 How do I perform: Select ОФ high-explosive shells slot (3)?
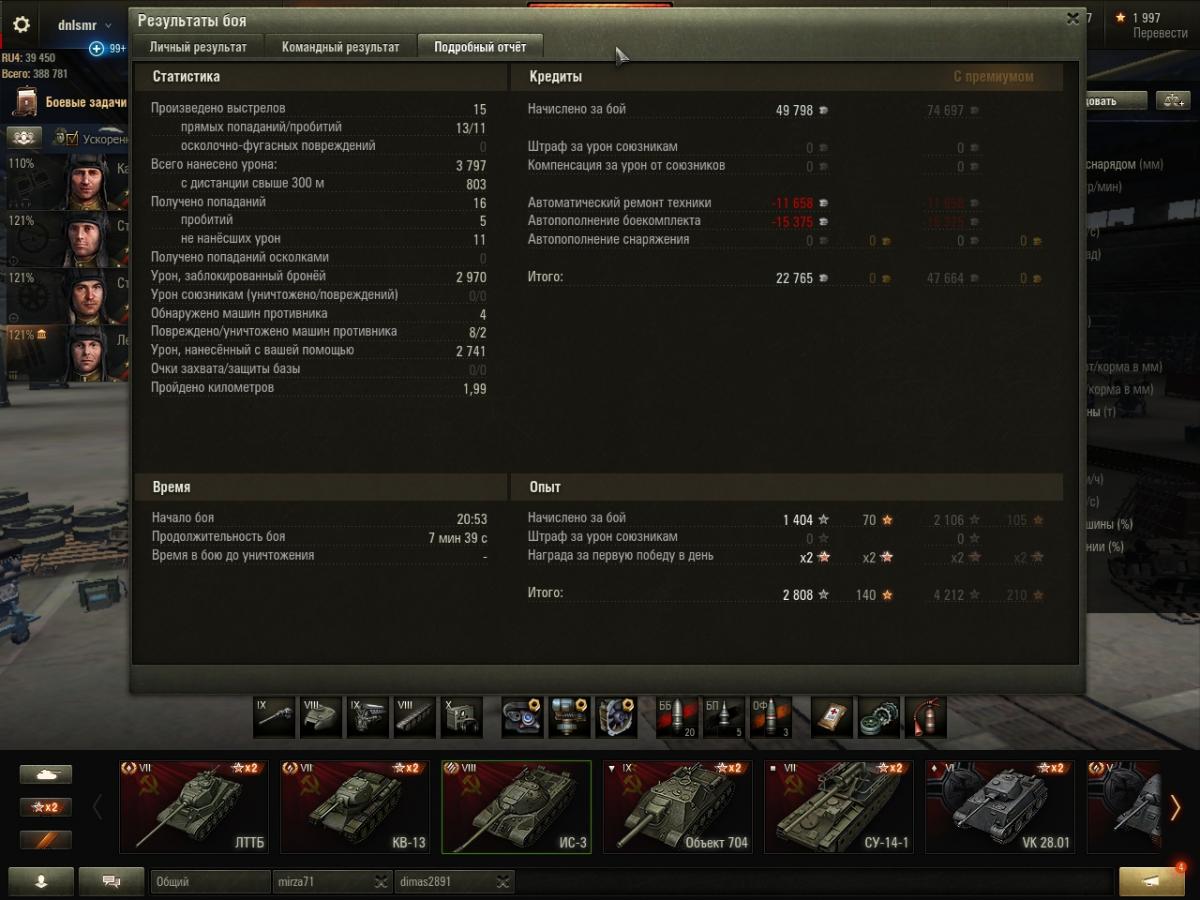coord(771,717)
